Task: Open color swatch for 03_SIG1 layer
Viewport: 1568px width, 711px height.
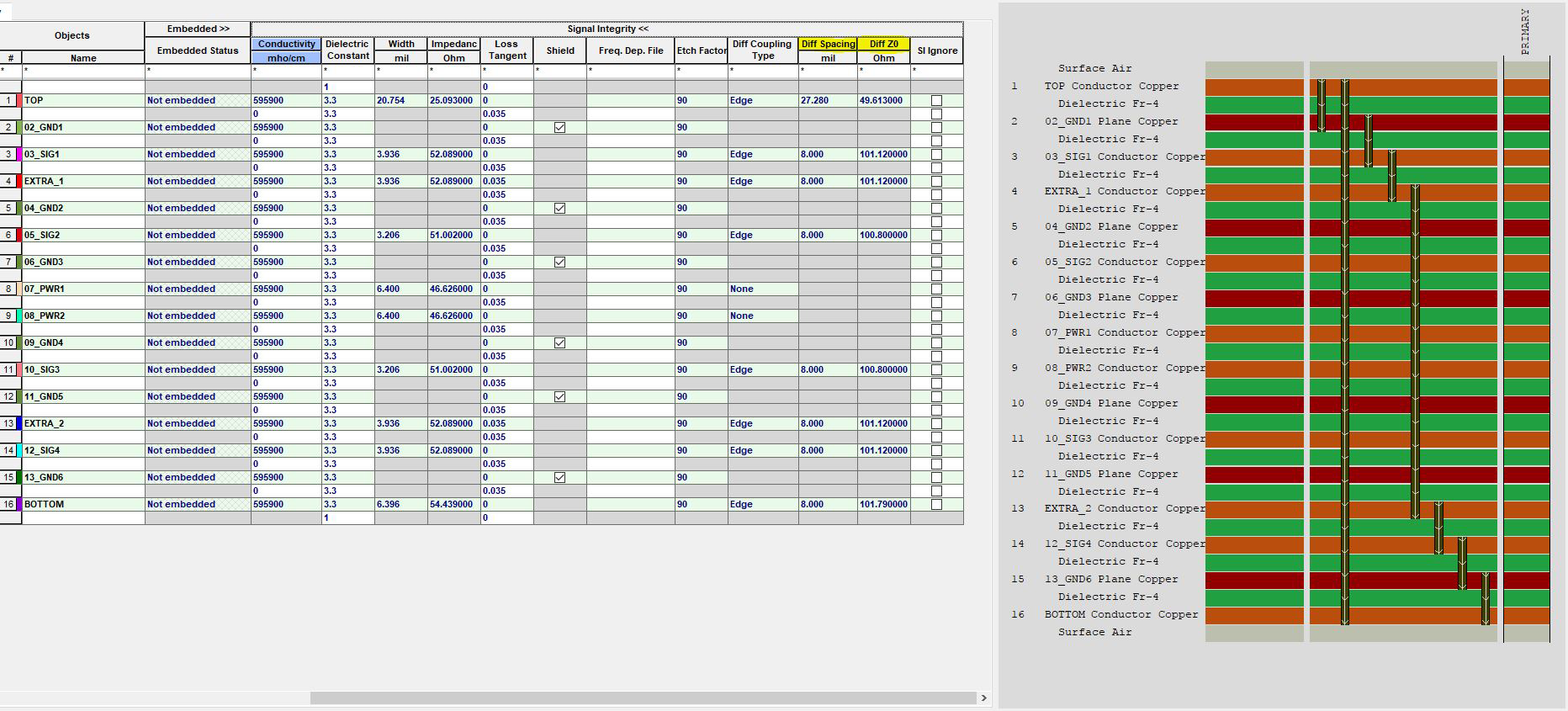Action: [19, 154]
